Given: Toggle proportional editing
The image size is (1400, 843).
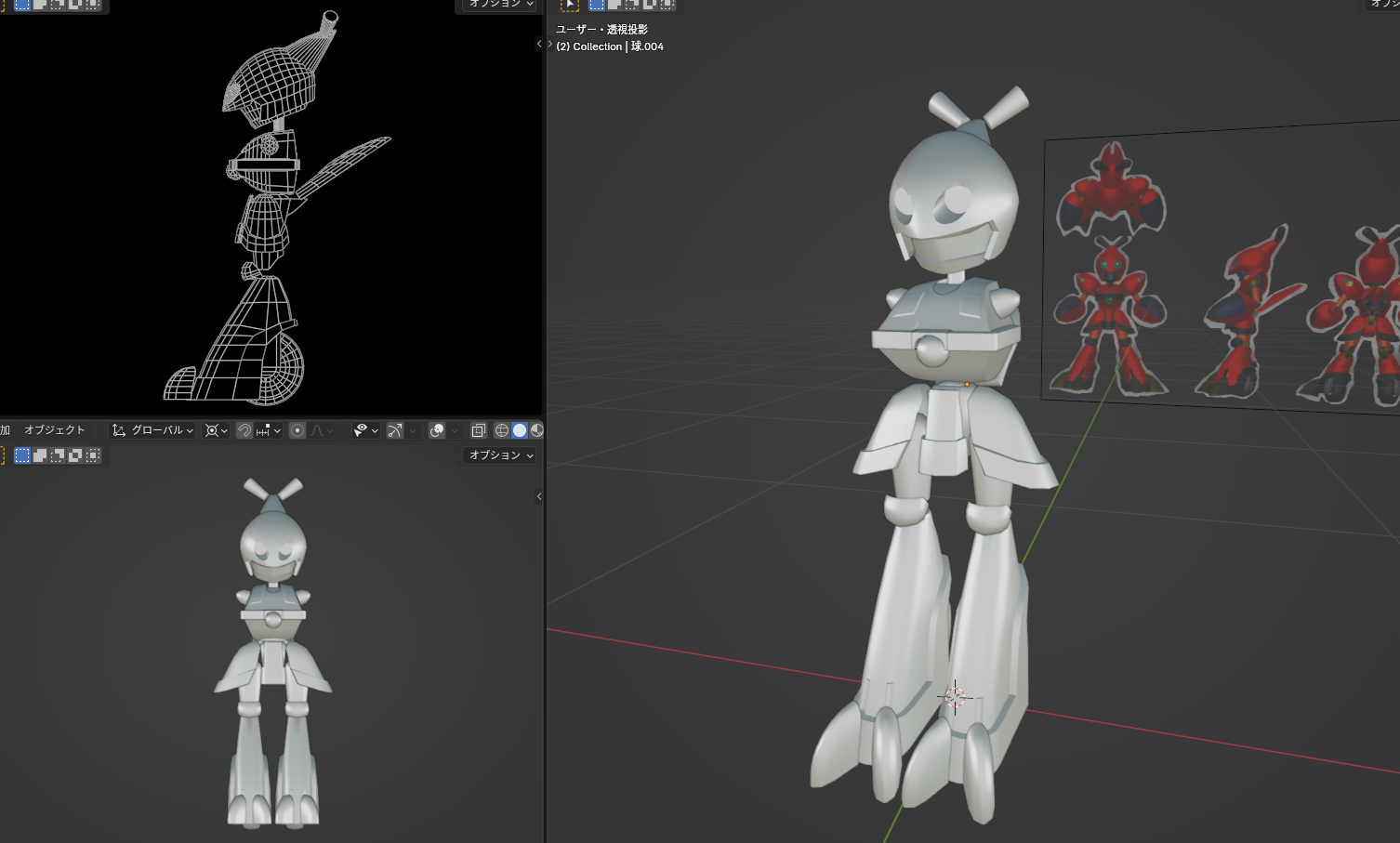Looking at the screenshot, I should point(297,430).
